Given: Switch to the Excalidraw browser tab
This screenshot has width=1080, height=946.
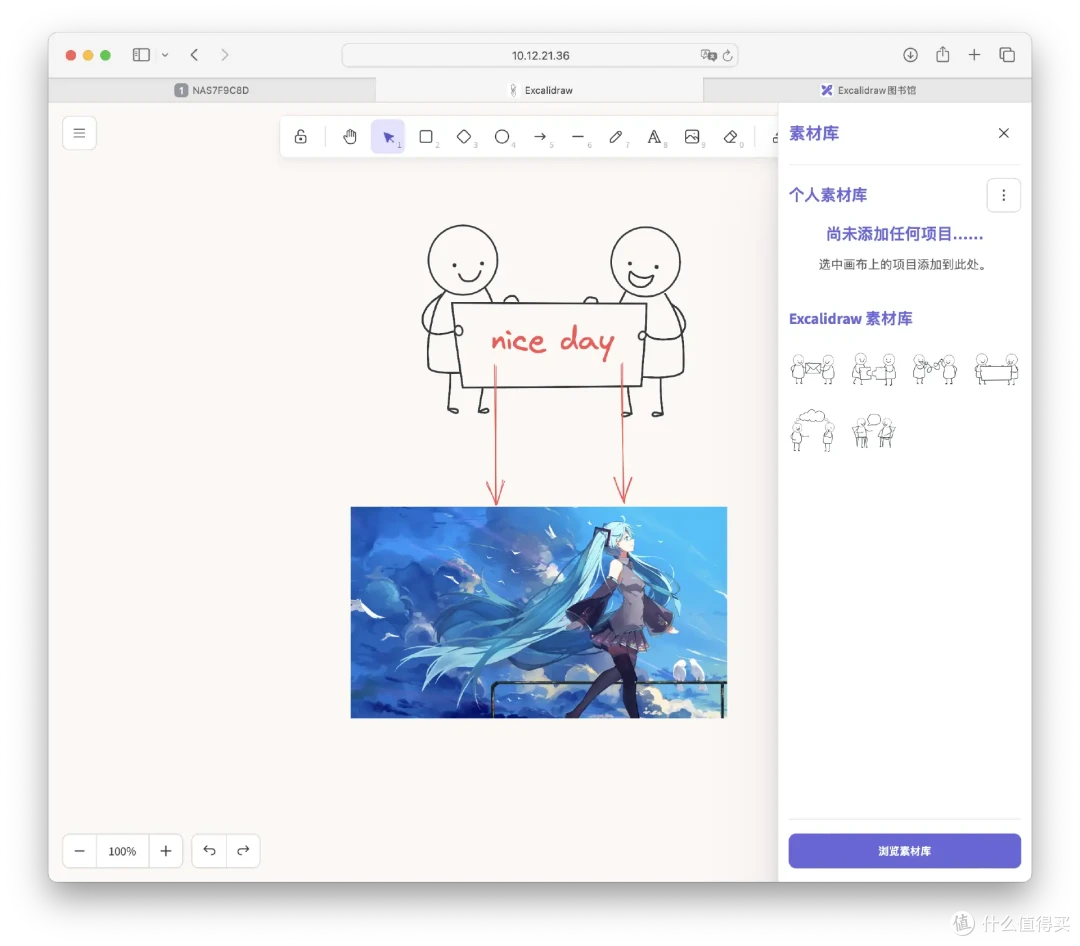Looking at the screenshot, I should (x=540, y=90).
